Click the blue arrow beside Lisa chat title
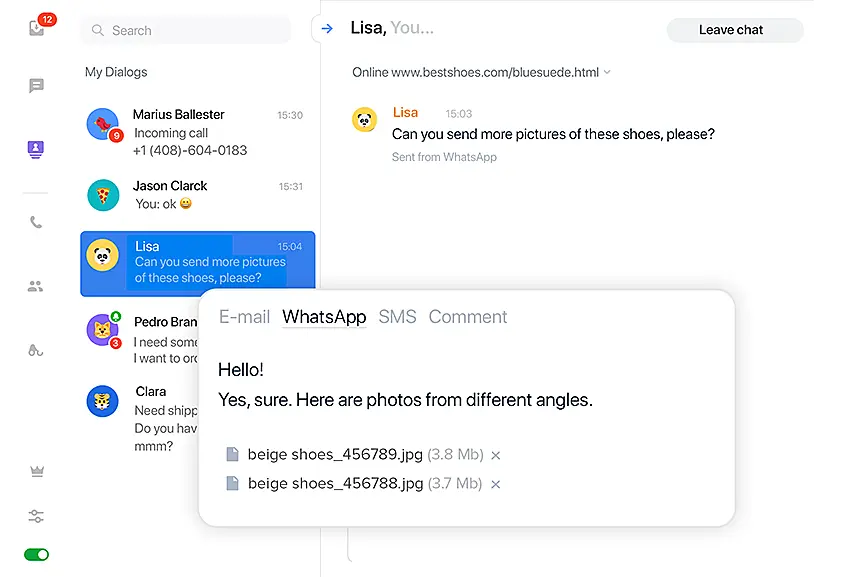Image resolution: width=856 pixels, height=577 pixels. pyautogui.click(x=326, y=28)
